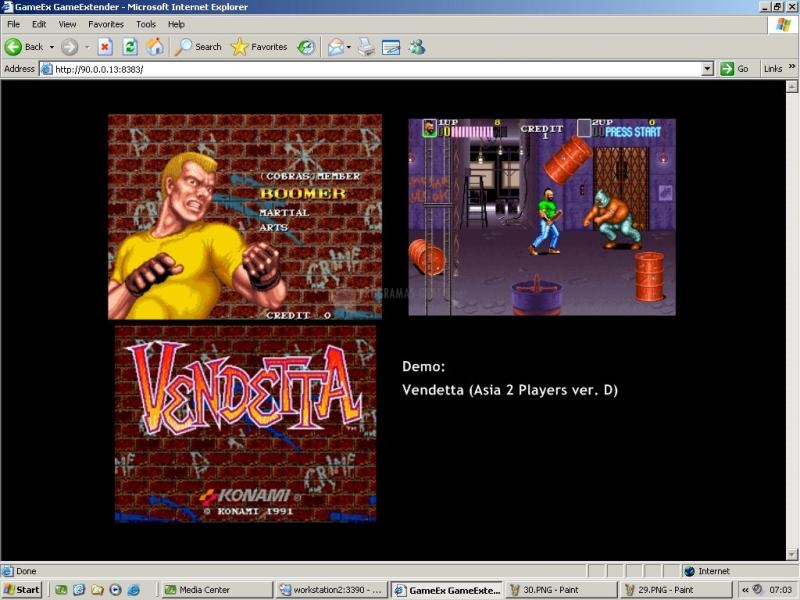Refresh the page with the green arrows icon

[x=130, y=47]
